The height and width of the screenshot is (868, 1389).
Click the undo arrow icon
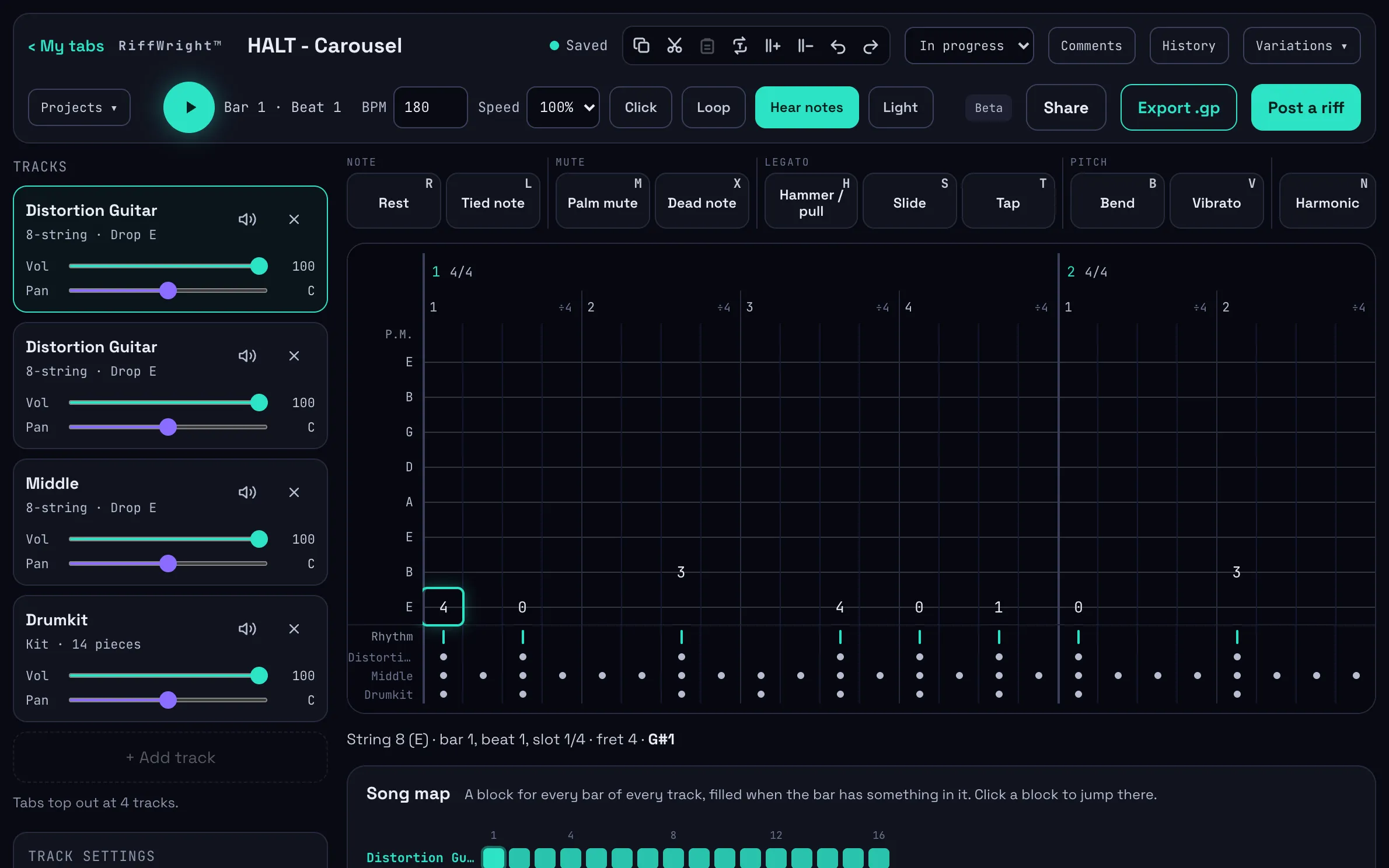(837, 45)
